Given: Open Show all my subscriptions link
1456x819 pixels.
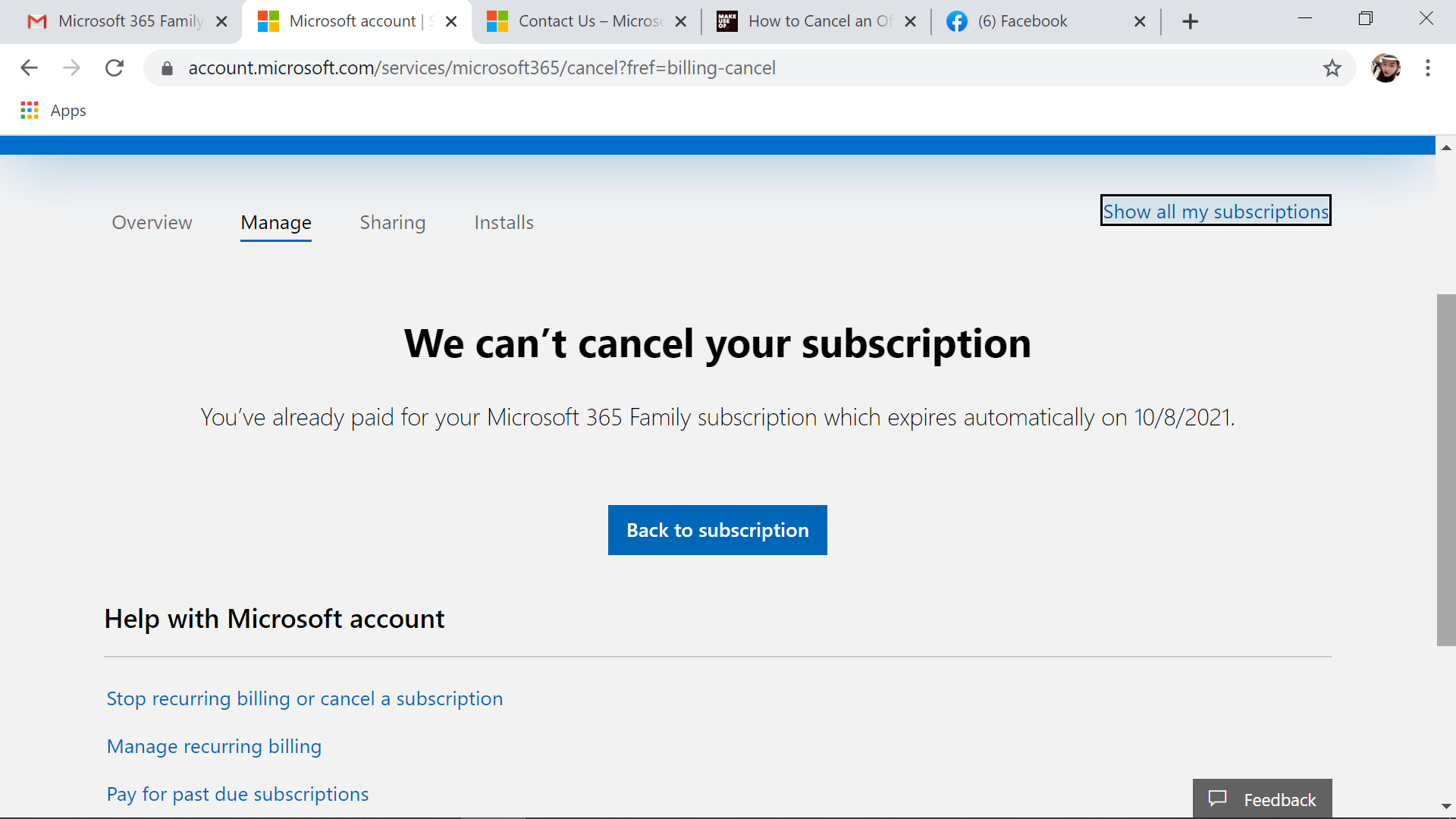Looking at the screenshot, I should [x=1215, y=212].
